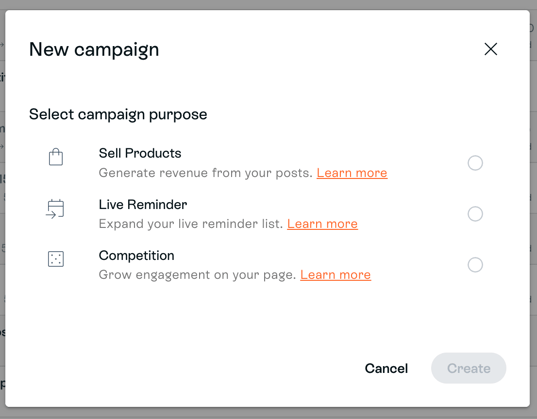Click 'Expand your live reminder list' text

[191, 224]
